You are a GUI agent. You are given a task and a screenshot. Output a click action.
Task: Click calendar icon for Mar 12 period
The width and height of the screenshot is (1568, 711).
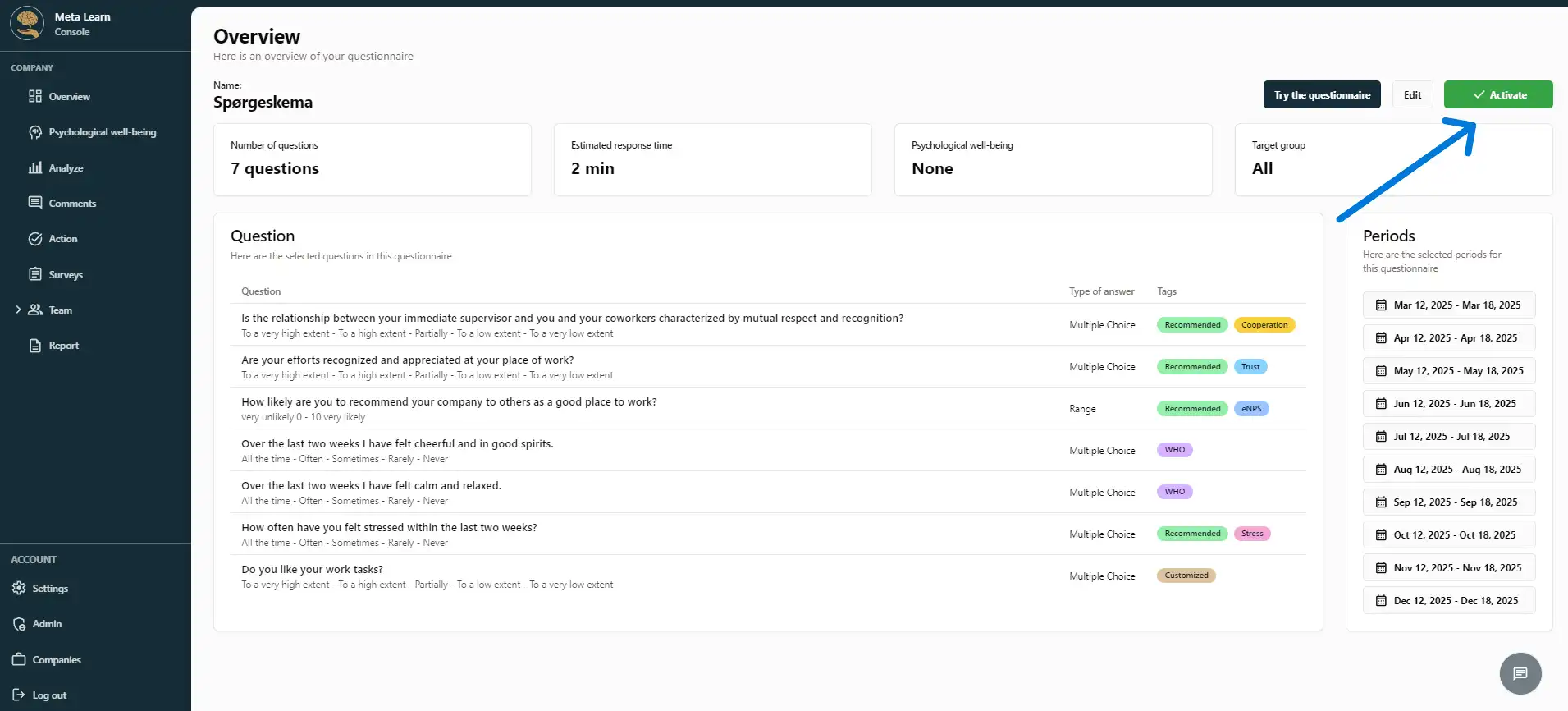(x=1381, y=305)
